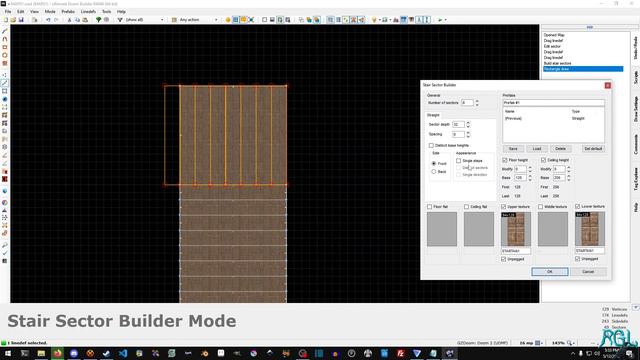The image size is (640, 360).
Task: Select the Back side radio button
Action: 434,172
